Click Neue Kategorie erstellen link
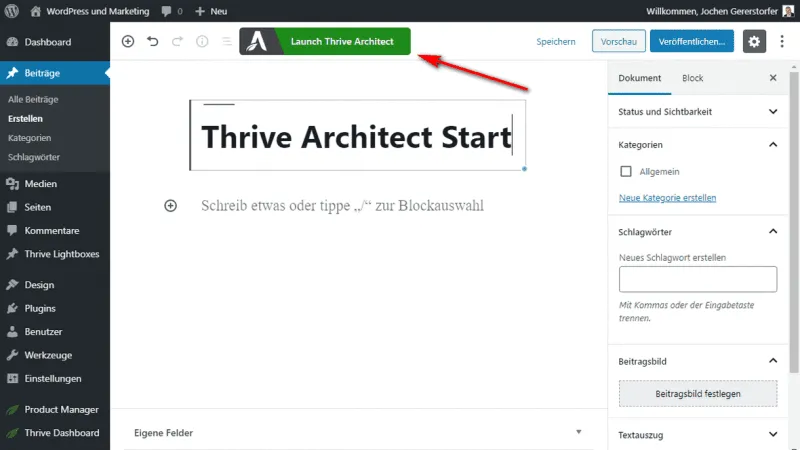 [667, 197]
